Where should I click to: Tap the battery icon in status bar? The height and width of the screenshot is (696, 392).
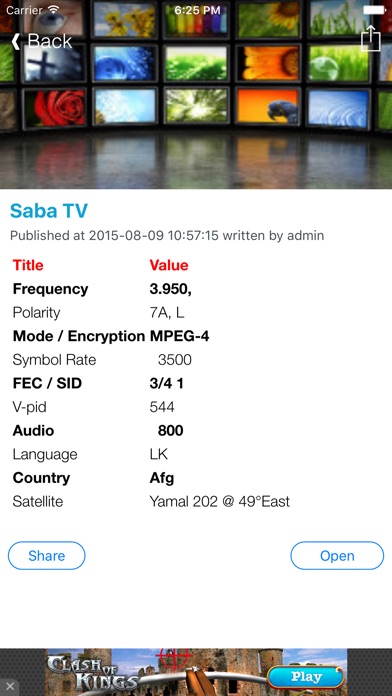[374, 10]
